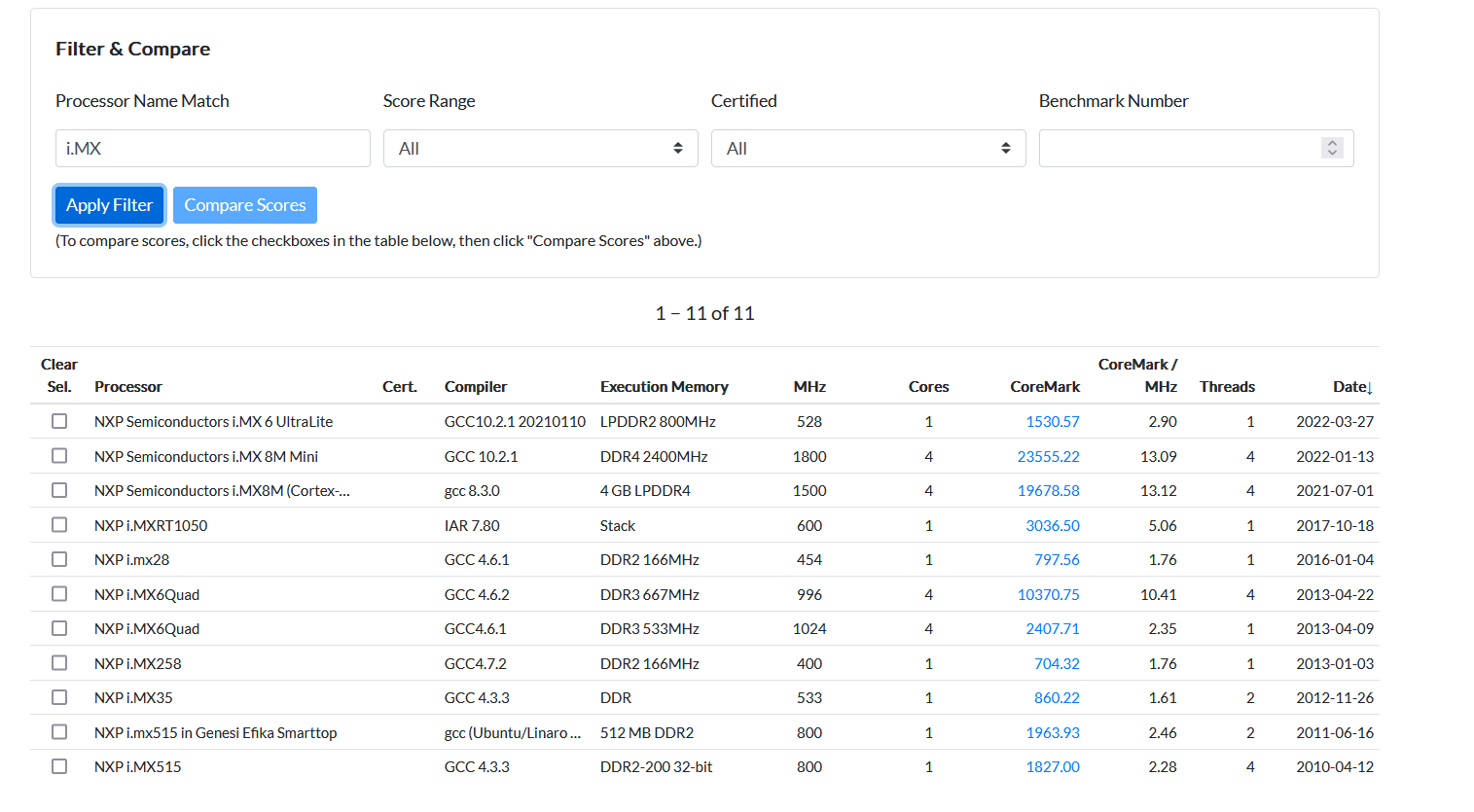This screenshot has width=1474, height=812.
Task: Click the memory cell 4 GB LPDDR4
Action: [645, 491]
